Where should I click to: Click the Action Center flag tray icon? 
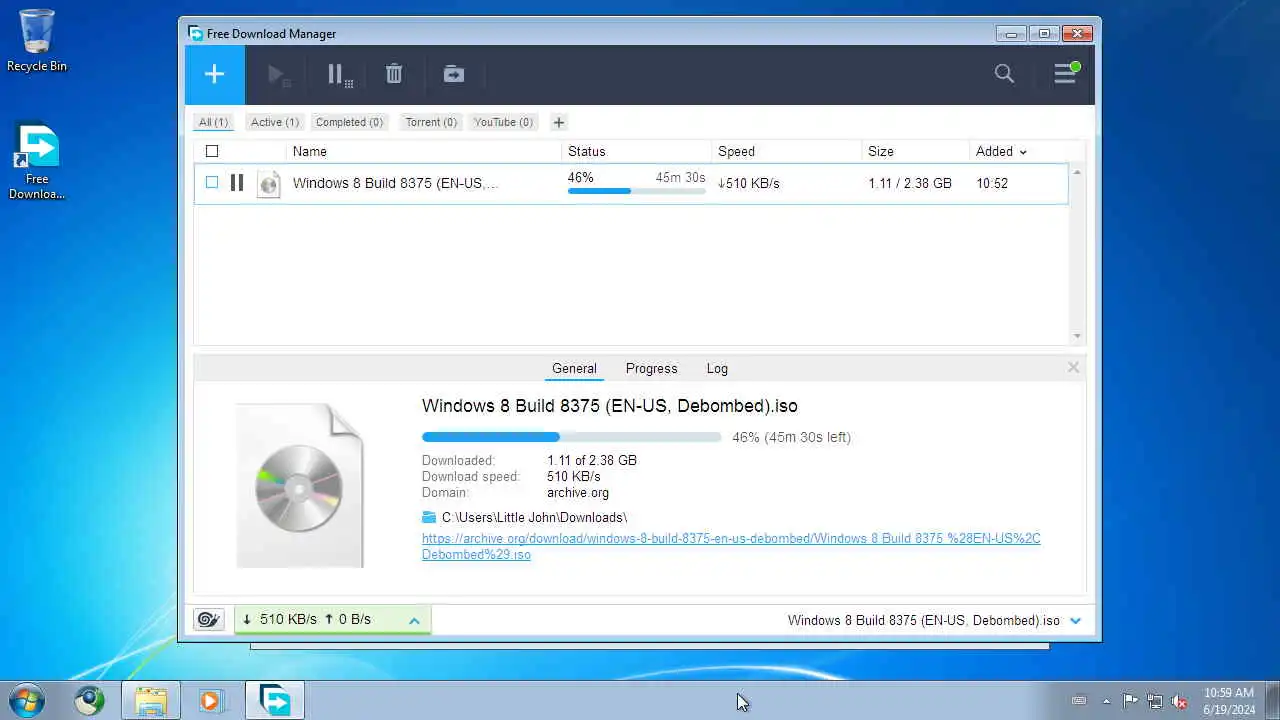click(x=1130, y=701)
